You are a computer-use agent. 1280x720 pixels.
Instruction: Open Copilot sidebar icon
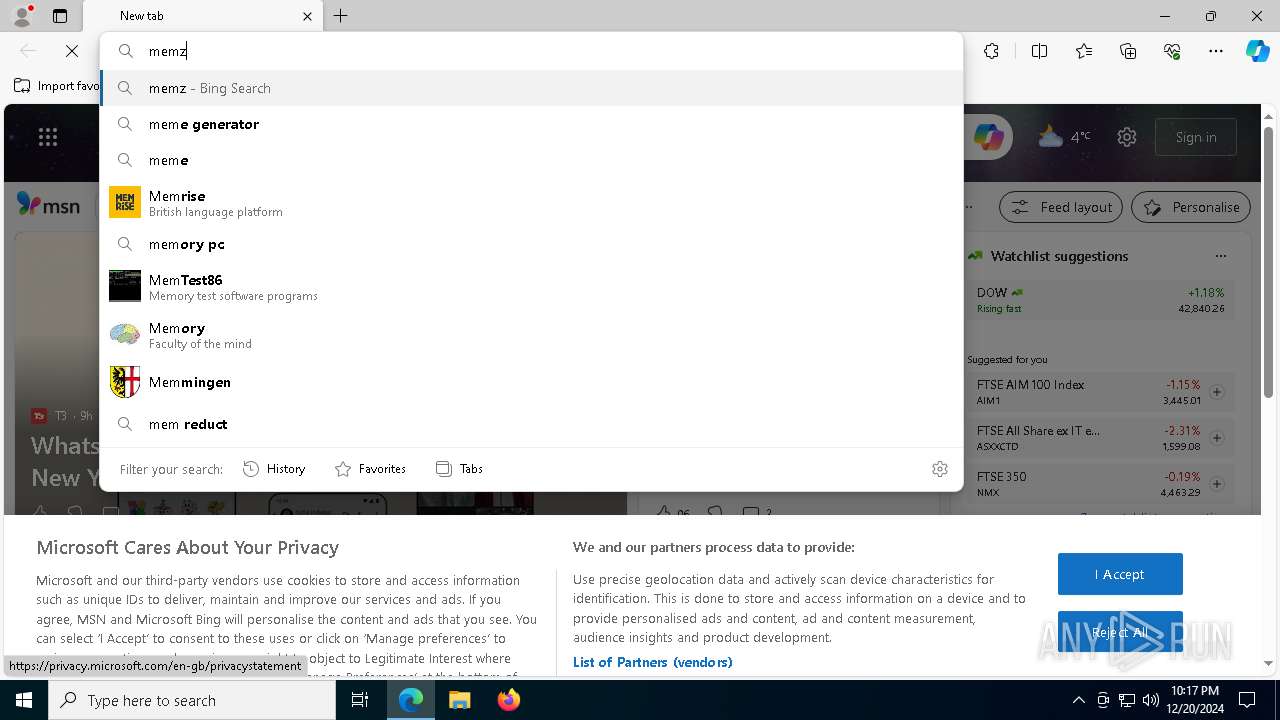tap(1258, 51)
